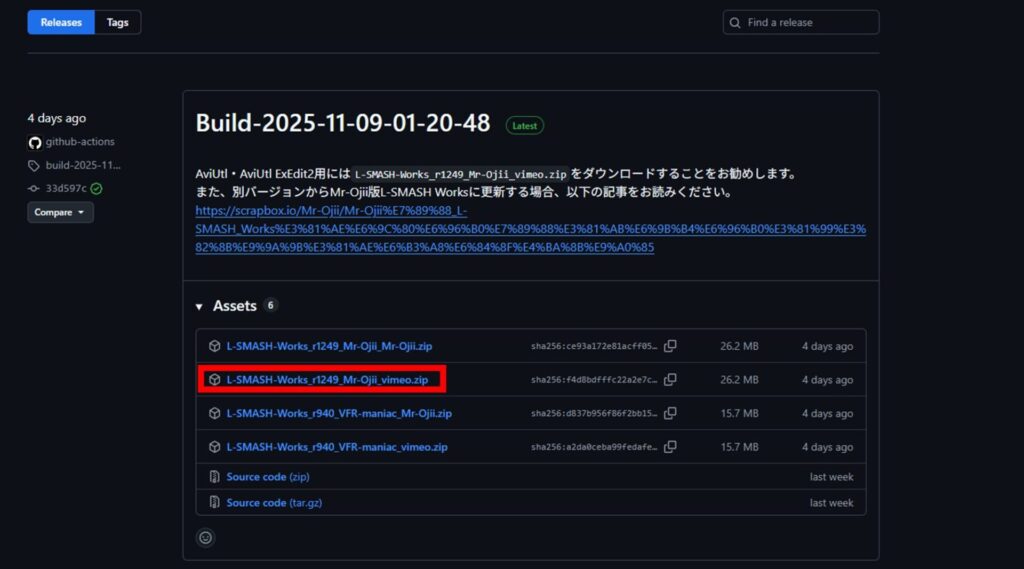
Task: Download Source code (tar.gz)
Action: point(274,503)
